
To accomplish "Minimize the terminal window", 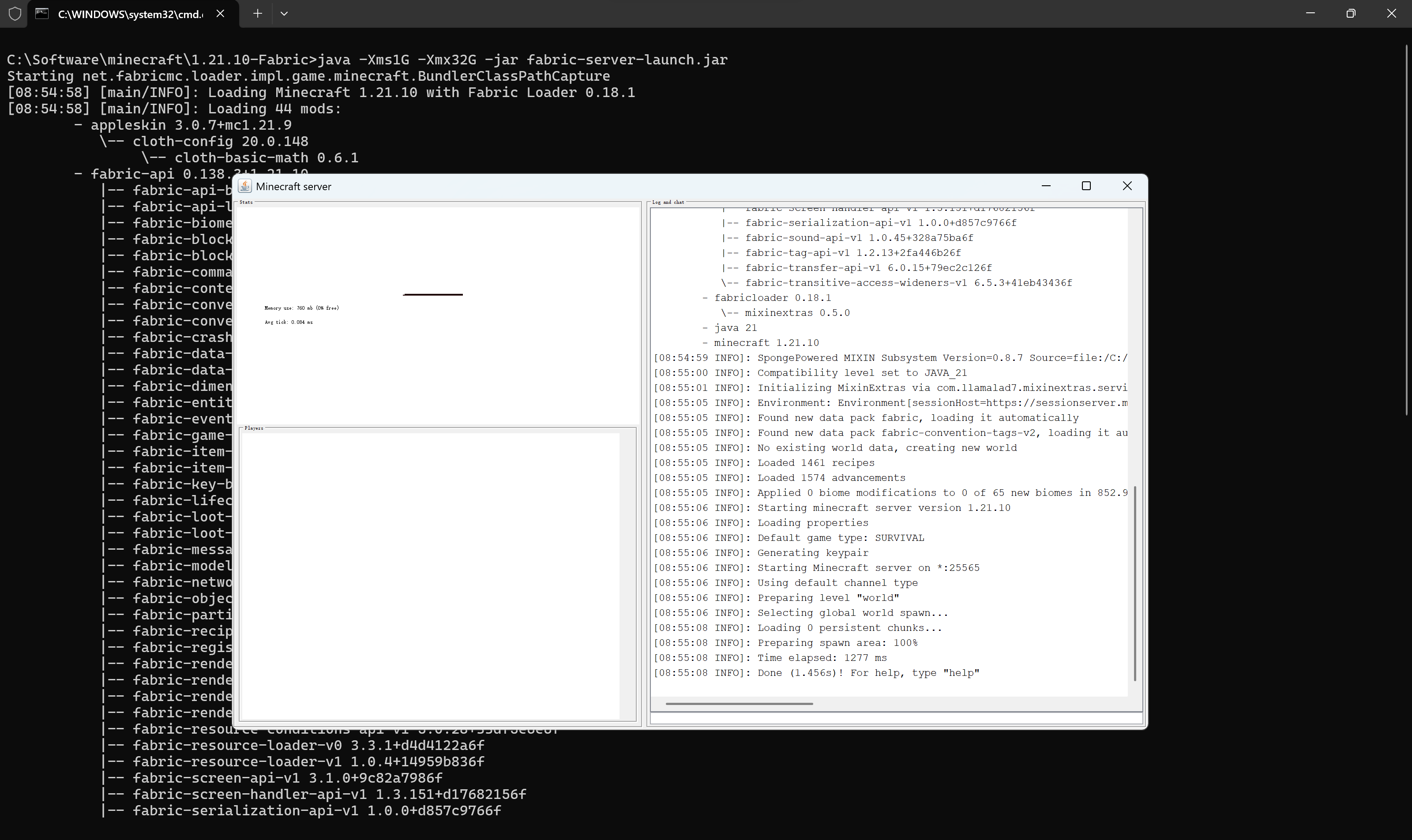I will [1310, 14].
